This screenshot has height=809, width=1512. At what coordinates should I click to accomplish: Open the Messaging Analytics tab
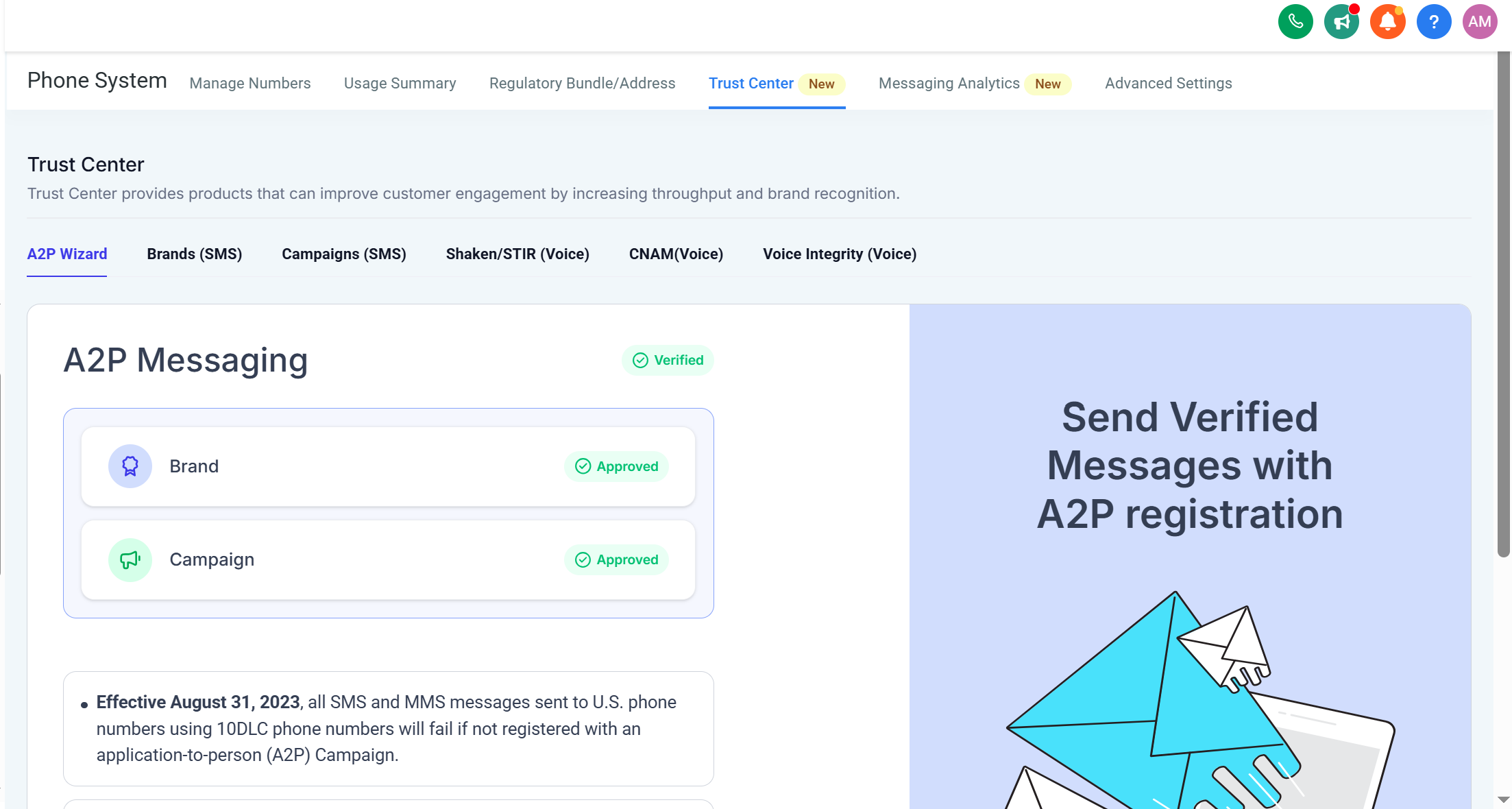pyautogui.click(x=949, y=84)
